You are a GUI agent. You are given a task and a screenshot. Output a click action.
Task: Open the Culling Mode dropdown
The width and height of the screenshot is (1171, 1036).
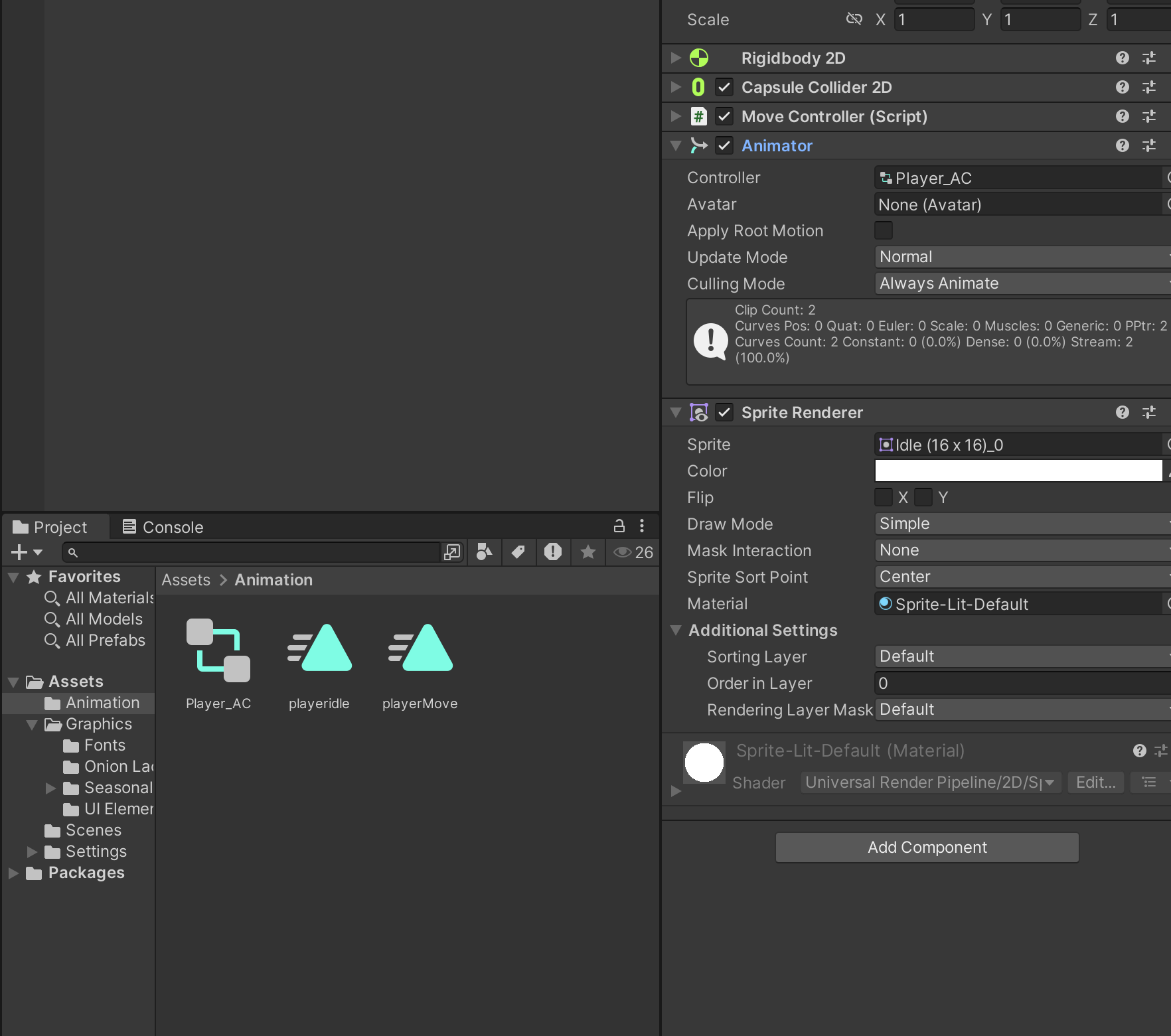(1023, 283)
